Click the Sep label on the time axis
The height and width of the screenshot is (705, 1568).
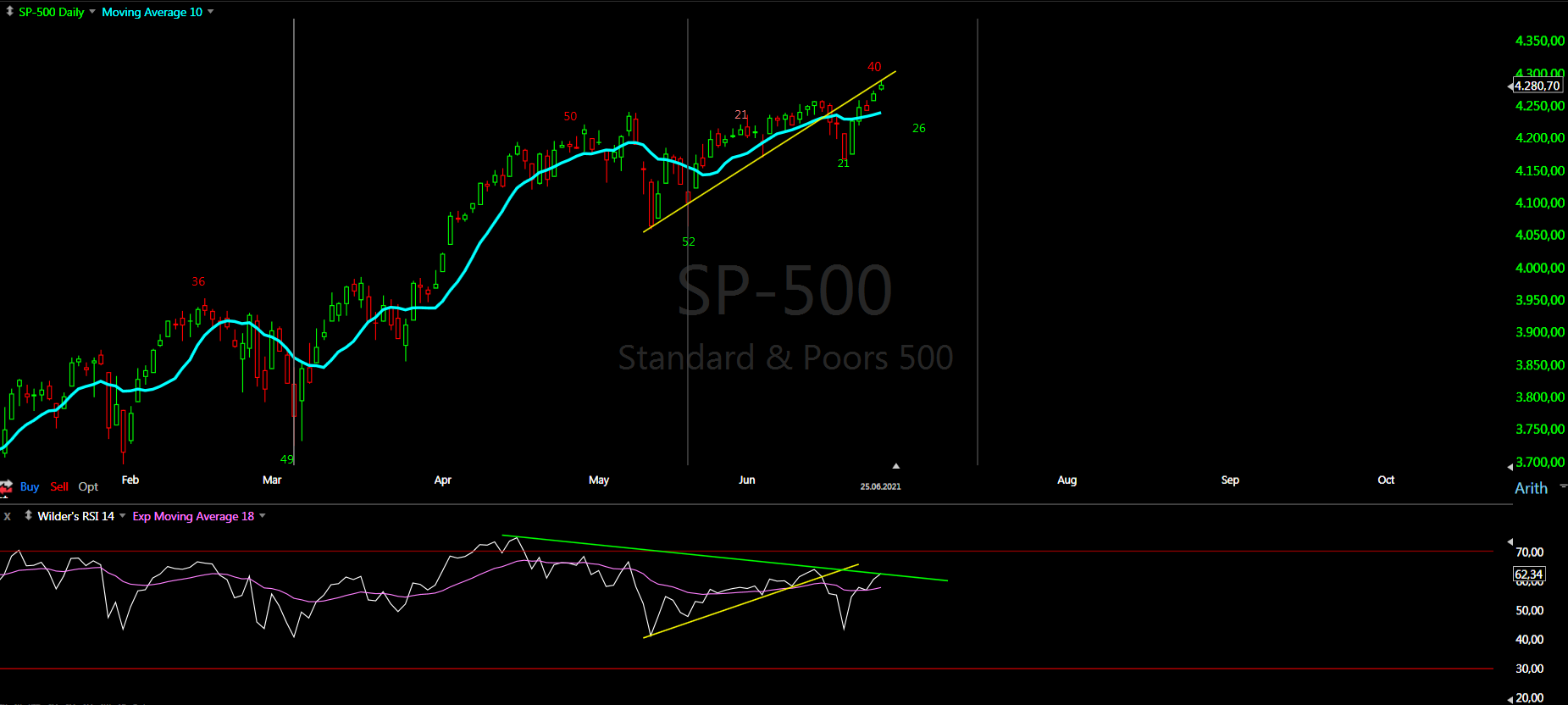tap(1230, 480)
